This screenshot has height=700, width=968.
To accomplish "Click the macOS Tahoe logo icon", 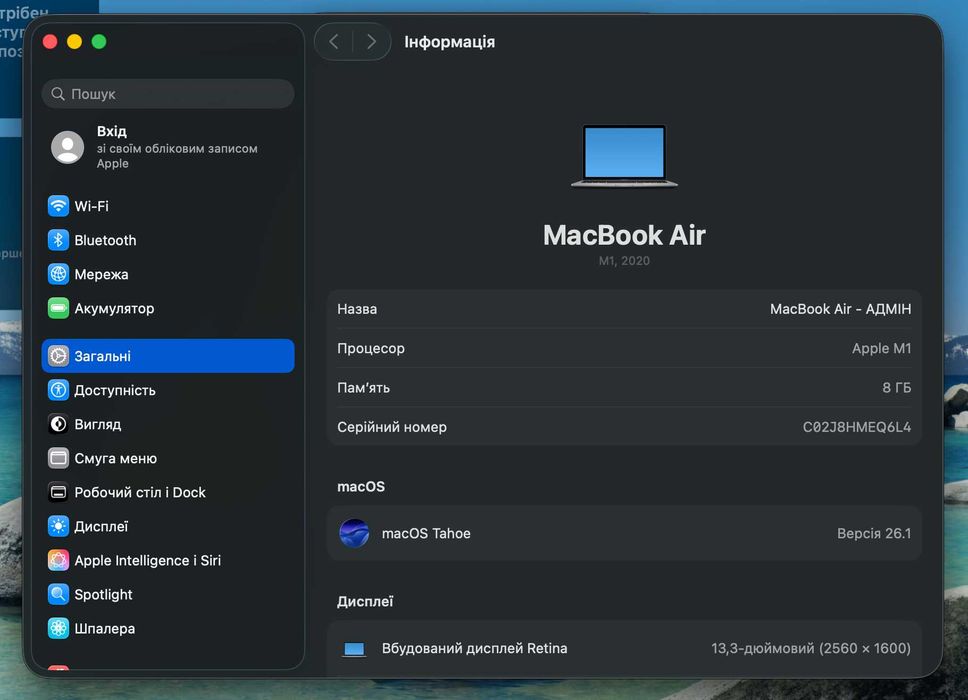I will (354, 533).
